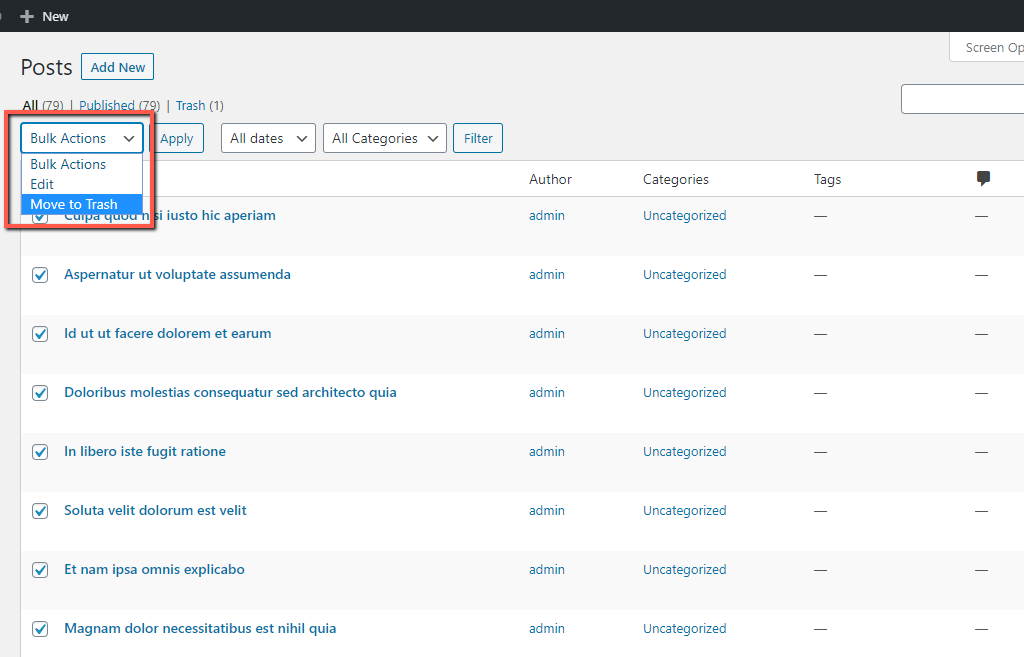1024x657 pixels.
Task: Click the Filter button
Action: click(x=478, y=138)
